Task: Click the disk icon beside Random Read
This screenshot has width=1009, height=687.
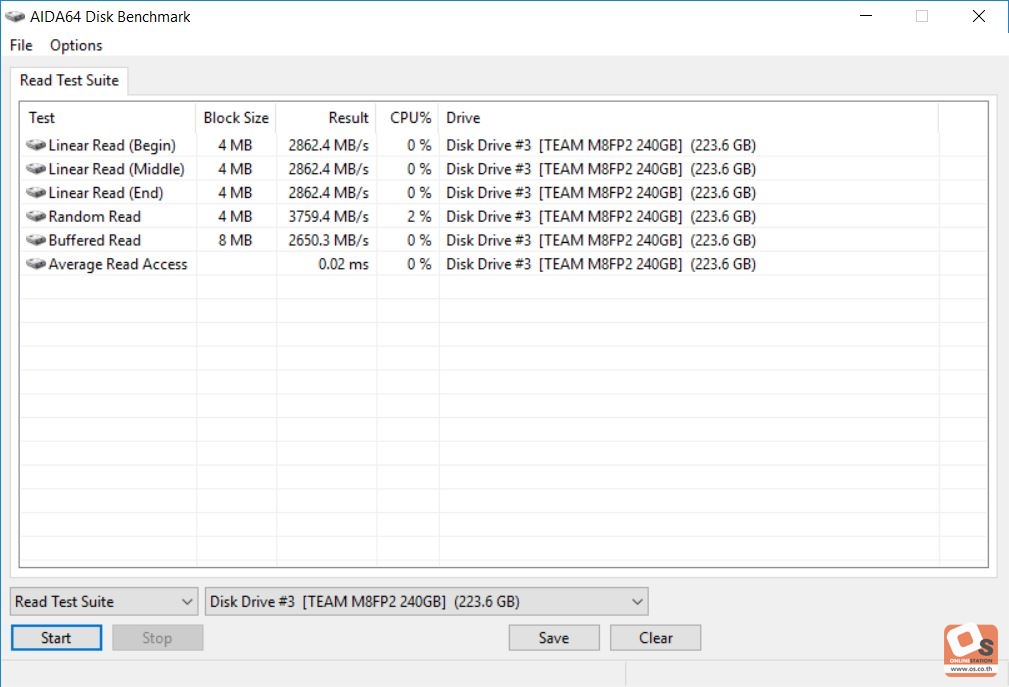Action: tap(36, 216)
